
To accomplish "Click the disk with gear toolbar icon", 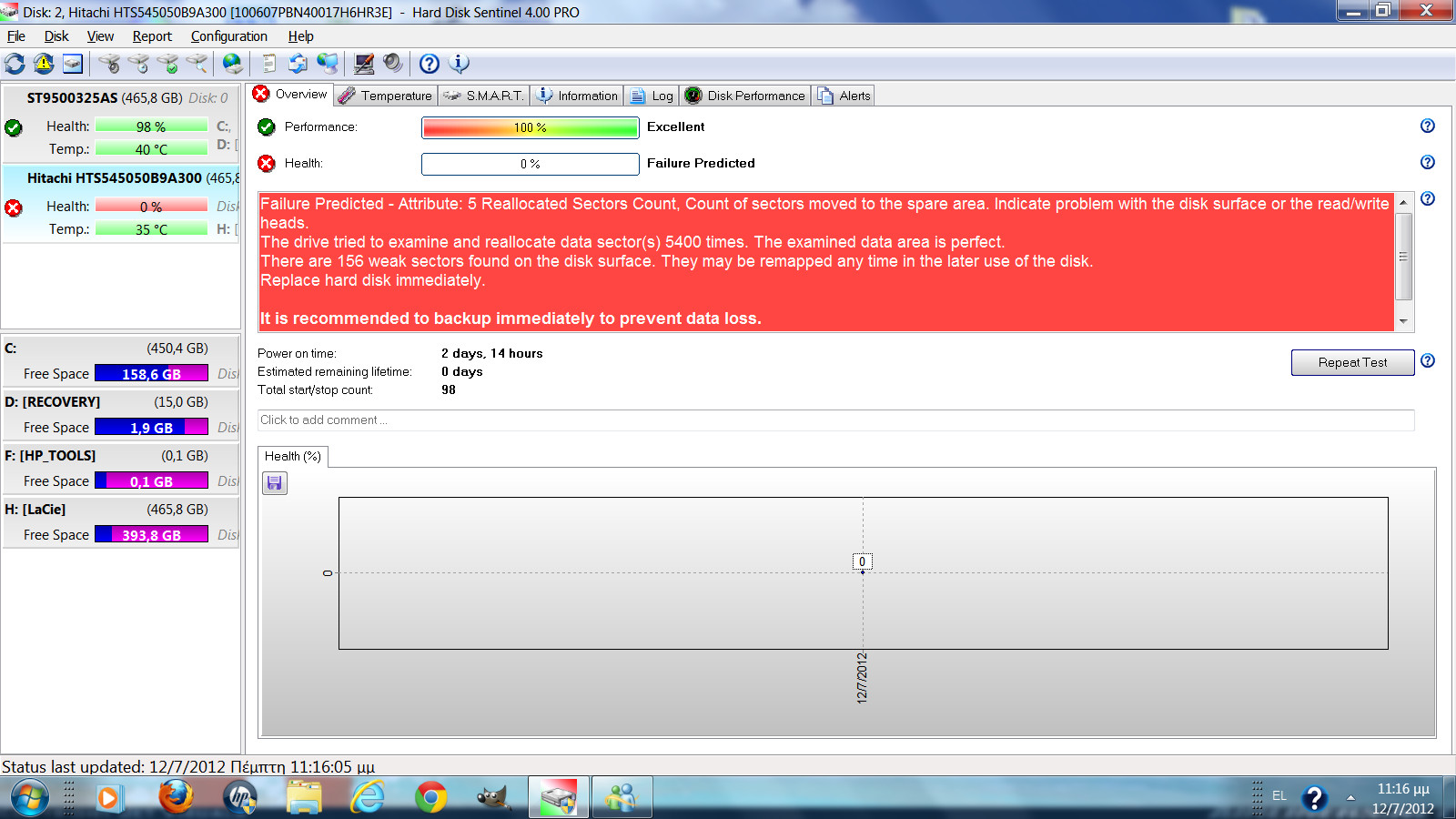I will 109,64.
